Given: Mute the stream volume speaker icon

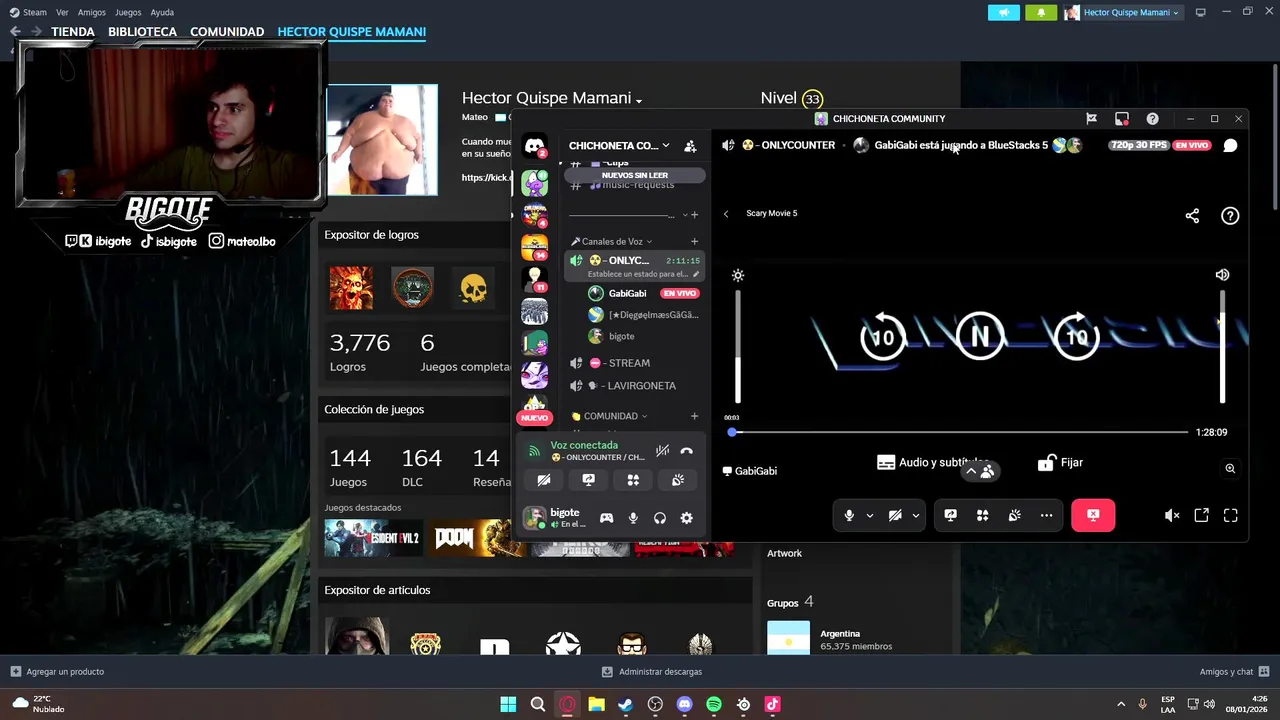Looking at the screenshot, I should click(x=1172, y=515).
